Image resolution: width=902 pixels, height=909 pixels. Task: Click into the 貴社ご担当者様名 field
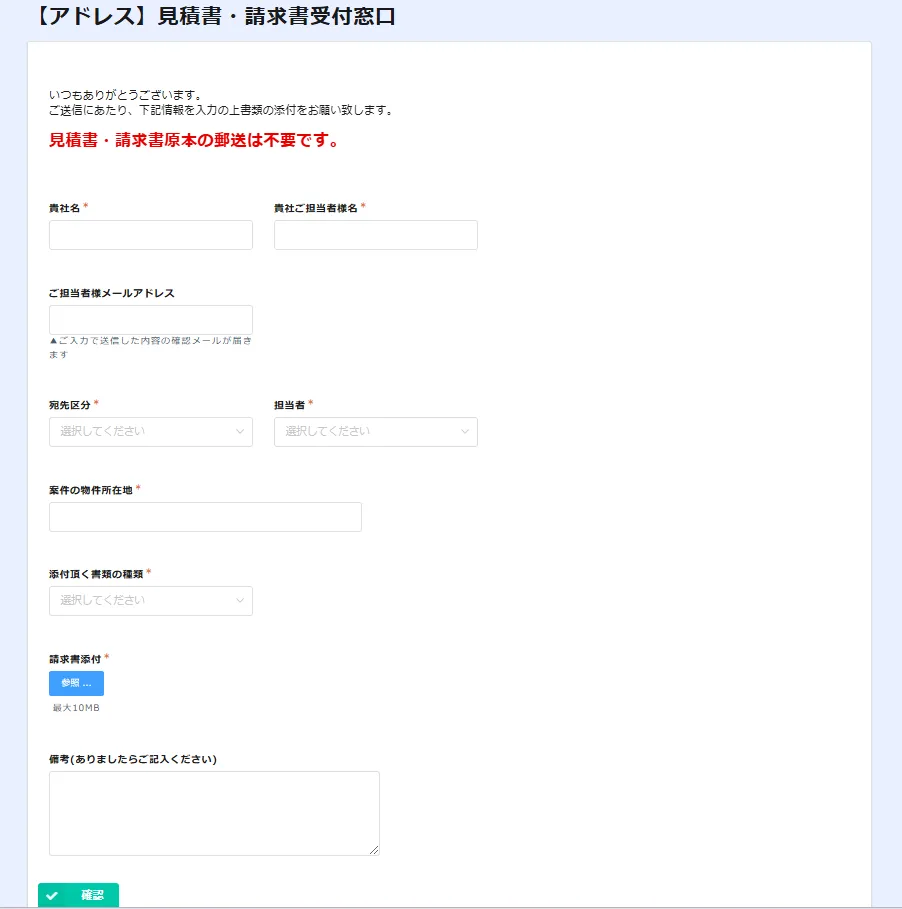[375, 235]
